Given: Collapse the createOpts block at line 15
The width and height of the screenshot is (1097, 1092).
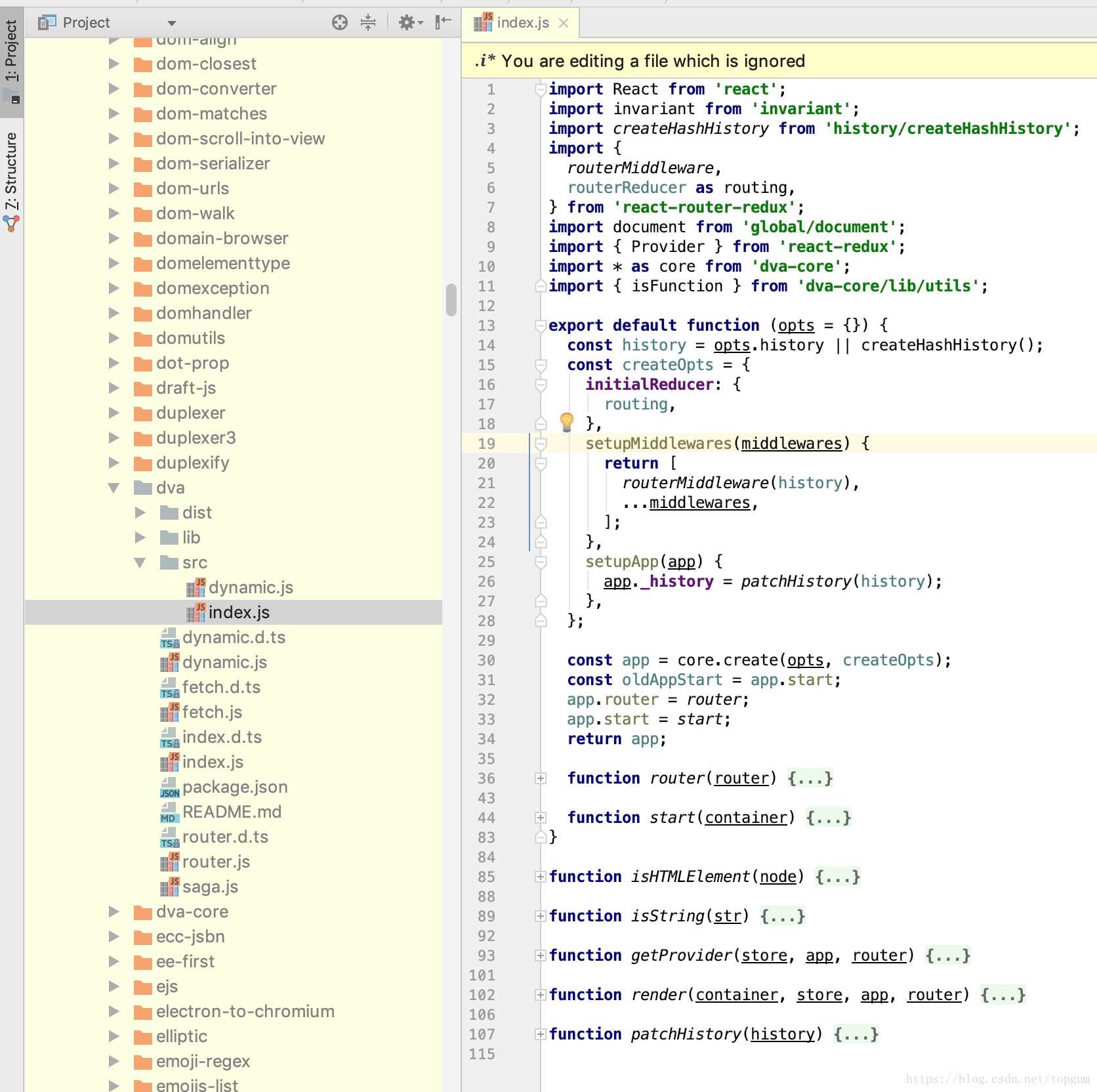Looking at the screenshot, I should pos(541,365).
